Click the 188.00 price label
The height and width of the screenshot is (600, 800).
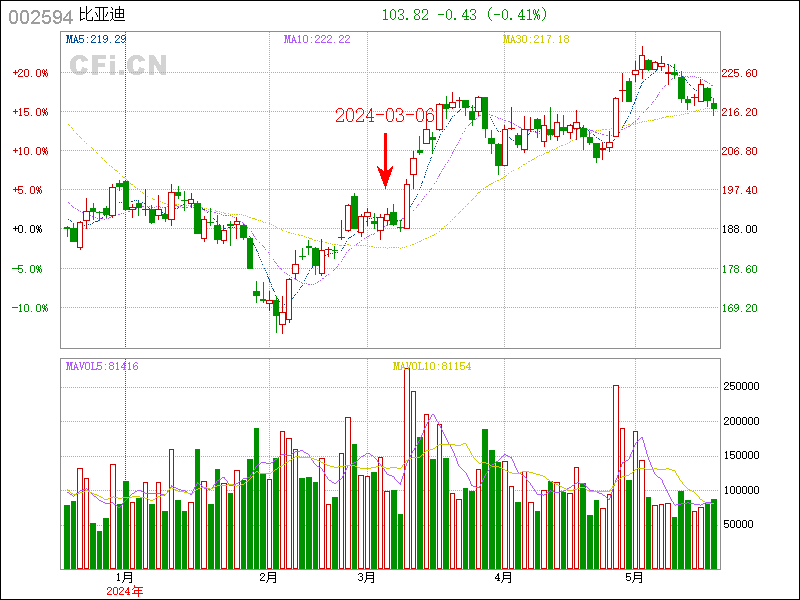click(x=740, y=229)
